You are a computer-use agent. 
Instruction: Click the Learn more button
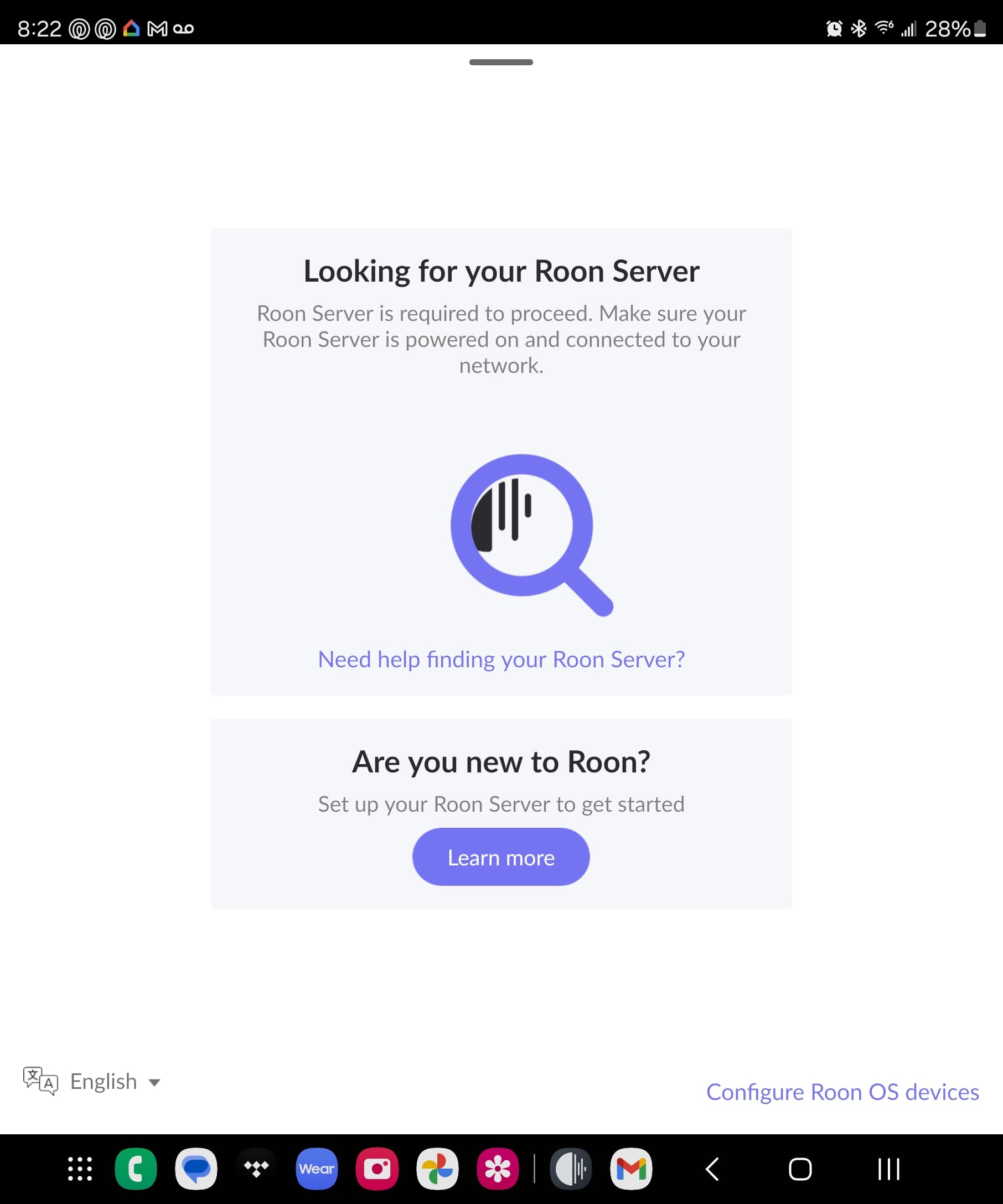click(500, 857)
